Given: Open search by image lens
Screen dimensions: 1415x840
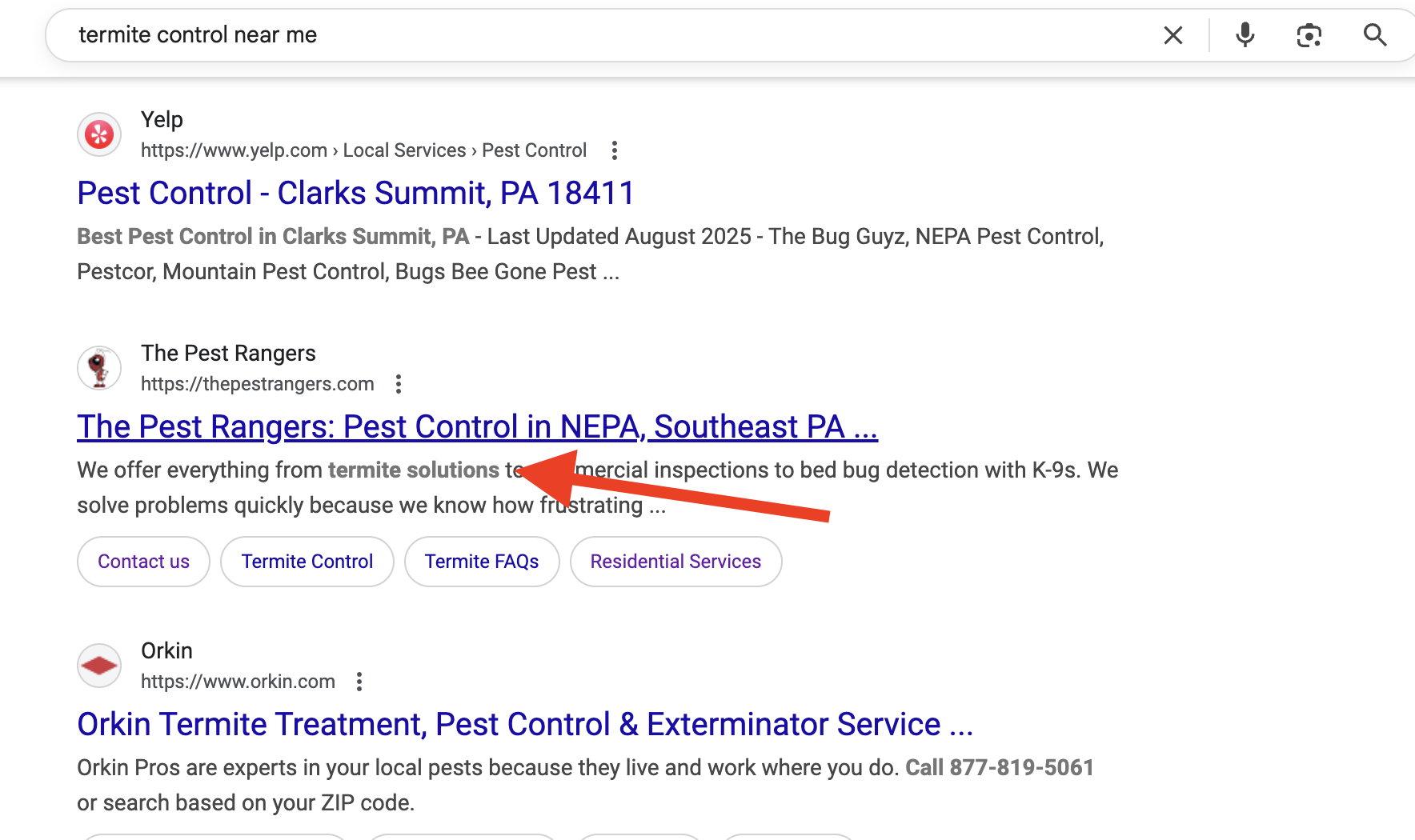Looking at the screenshot, I should [1309, 35].
